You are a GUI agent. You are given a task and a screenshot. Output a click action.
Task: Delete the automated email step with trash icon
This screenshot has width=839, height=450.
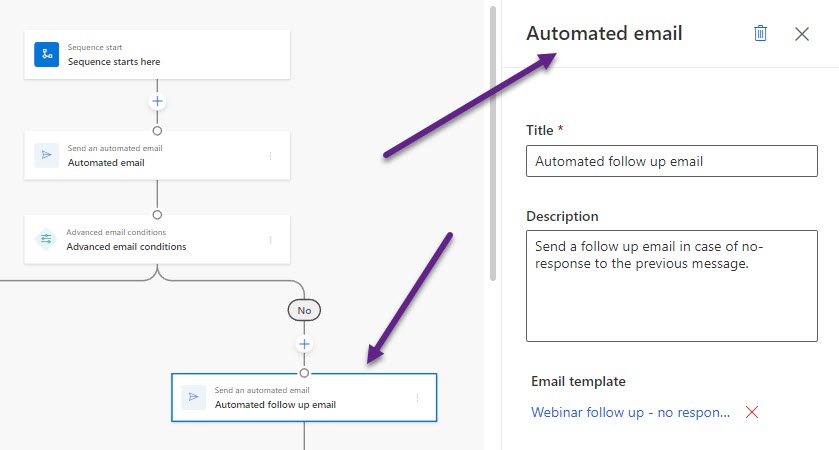tap(760, 33)
